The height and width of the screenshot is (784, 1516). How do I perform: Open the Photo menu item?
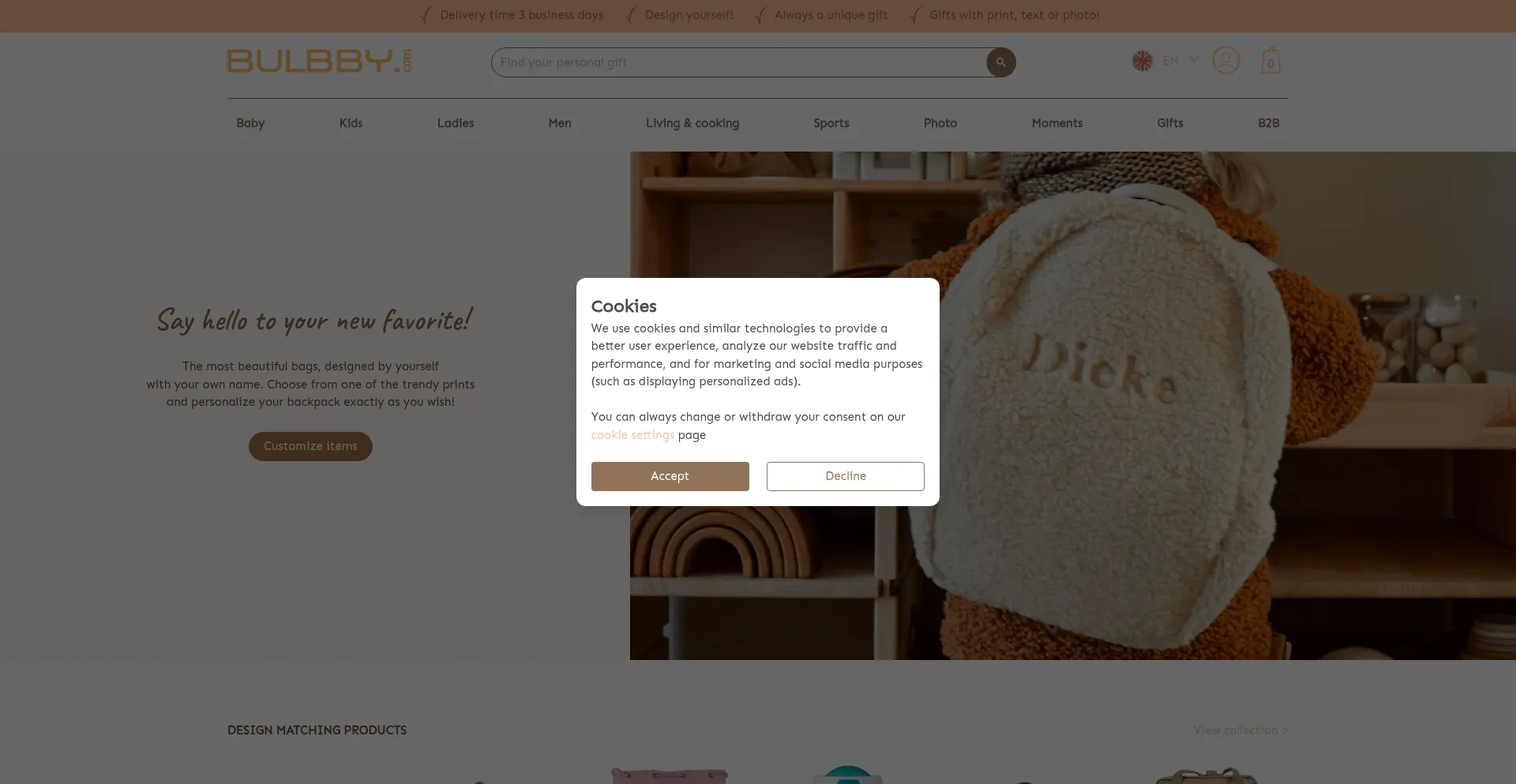(x=940, y=123)
